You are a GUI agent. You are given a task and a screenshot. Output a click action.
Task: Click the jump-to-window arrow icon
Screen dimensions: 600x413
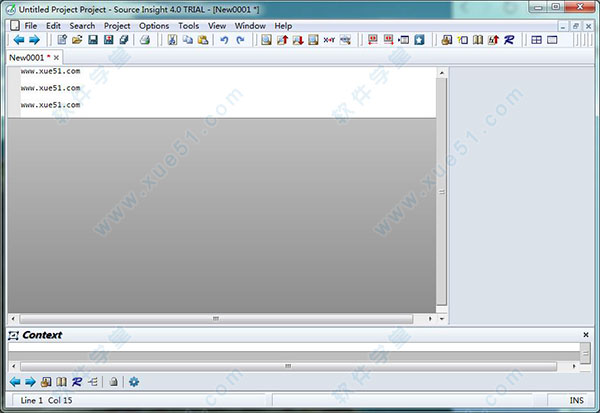tap(404, 40)
